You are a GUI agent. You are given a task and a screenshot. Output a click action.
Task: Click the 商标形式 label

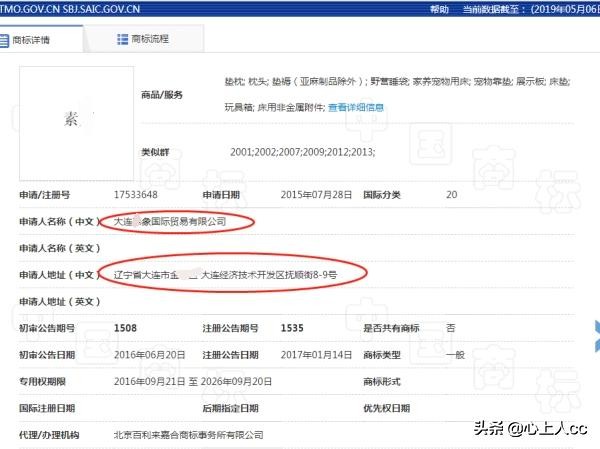point(382,382)
